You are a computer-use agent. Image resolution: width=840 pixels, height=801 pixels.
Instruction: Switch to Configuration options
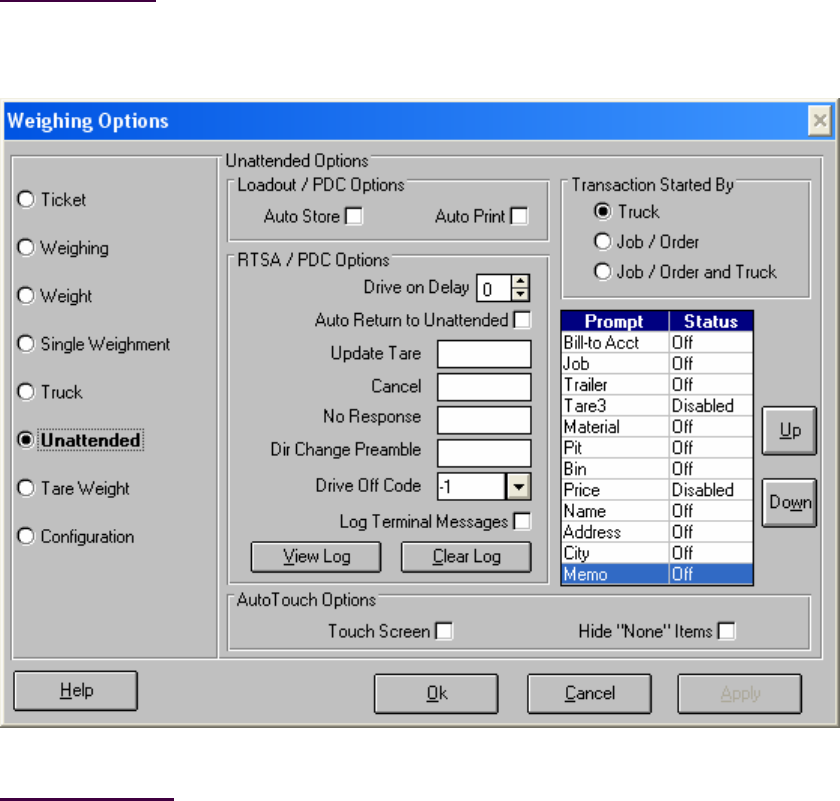(27, 537)
